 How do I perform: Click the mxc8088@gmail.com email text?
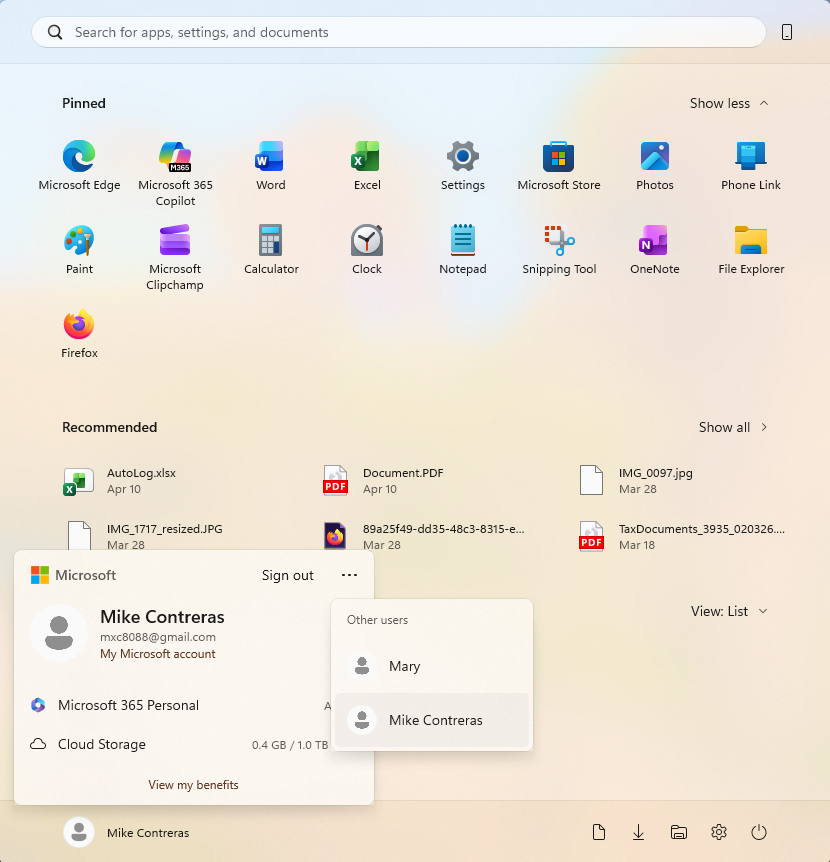coord(158,637)
